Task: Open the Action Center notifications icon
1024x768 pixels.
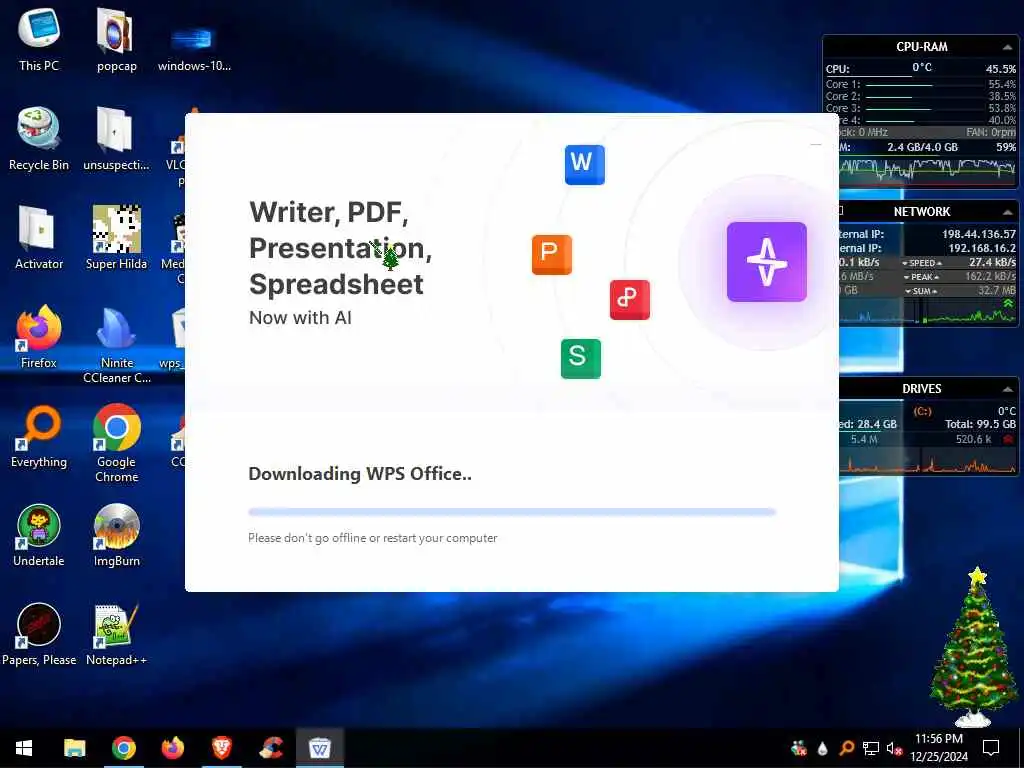Action: click(x=991, y=748)
